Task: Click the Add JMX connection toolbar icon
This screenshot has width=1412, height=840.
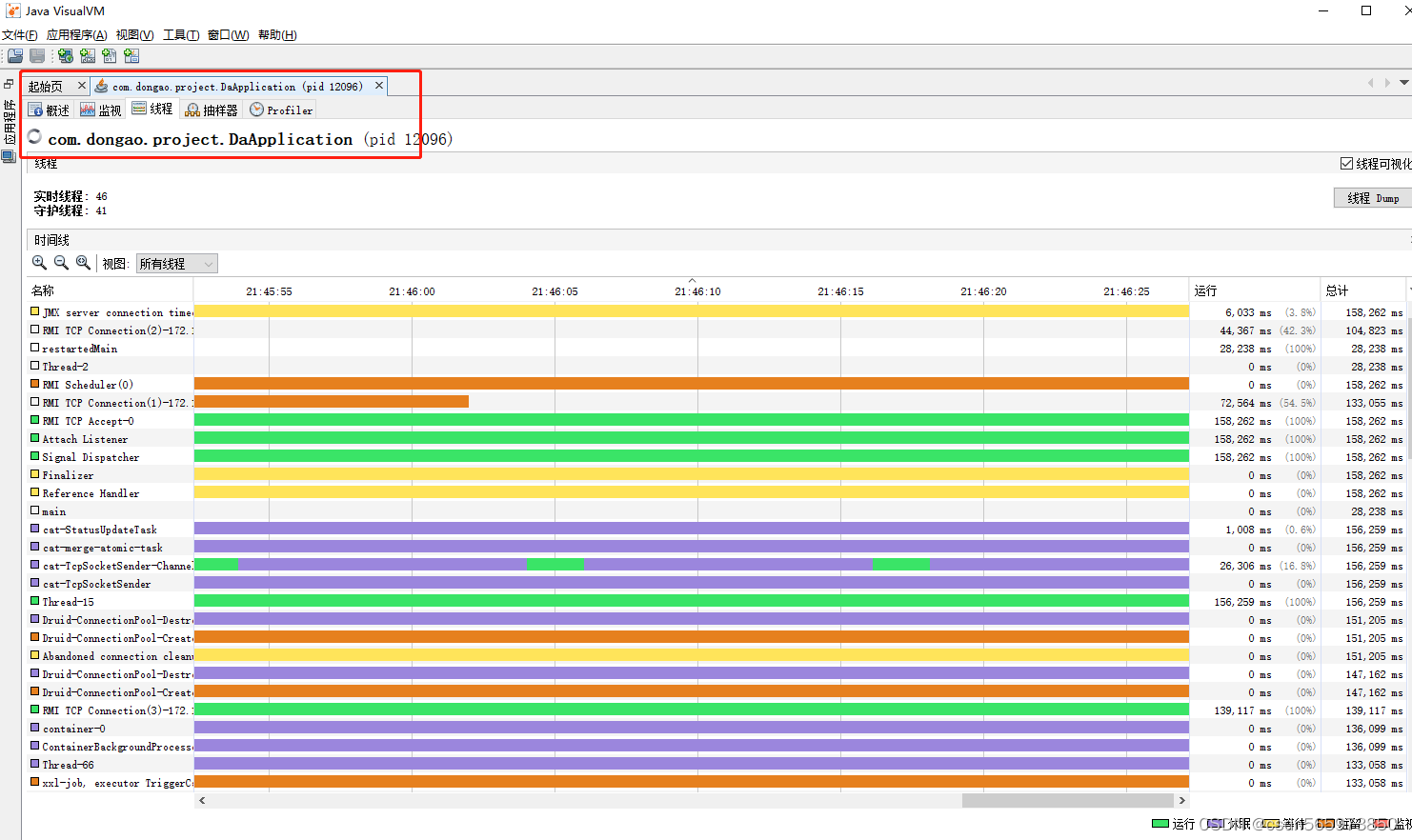Action: pos(87,56)
